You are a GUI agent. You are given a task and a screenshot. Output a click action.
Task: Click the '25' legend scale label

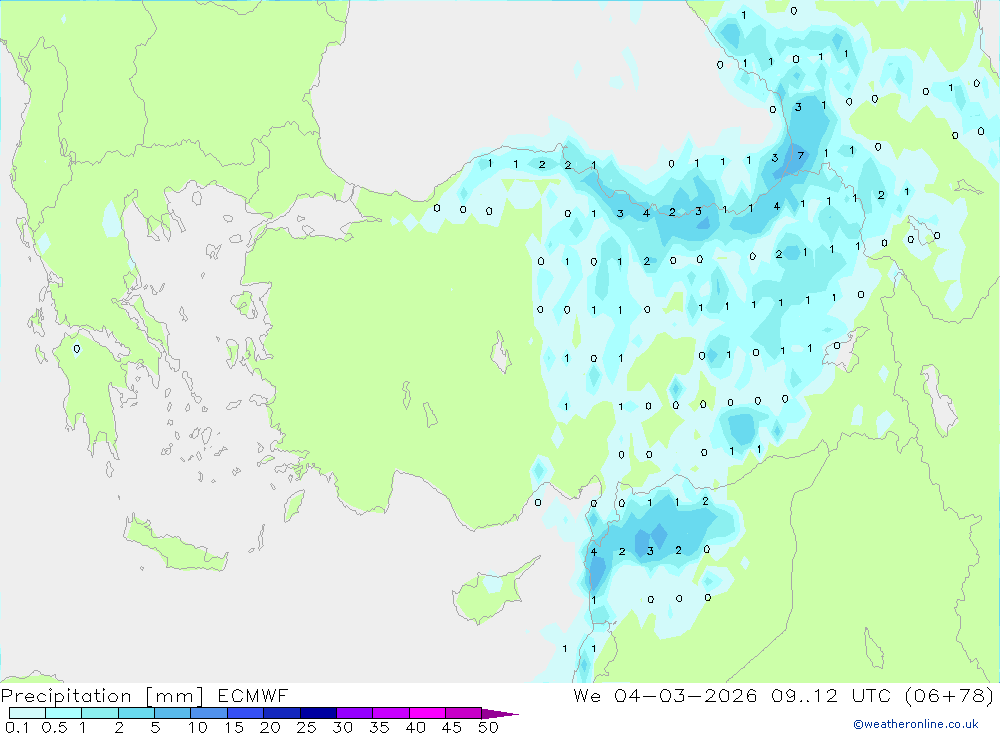pos(307,727)
